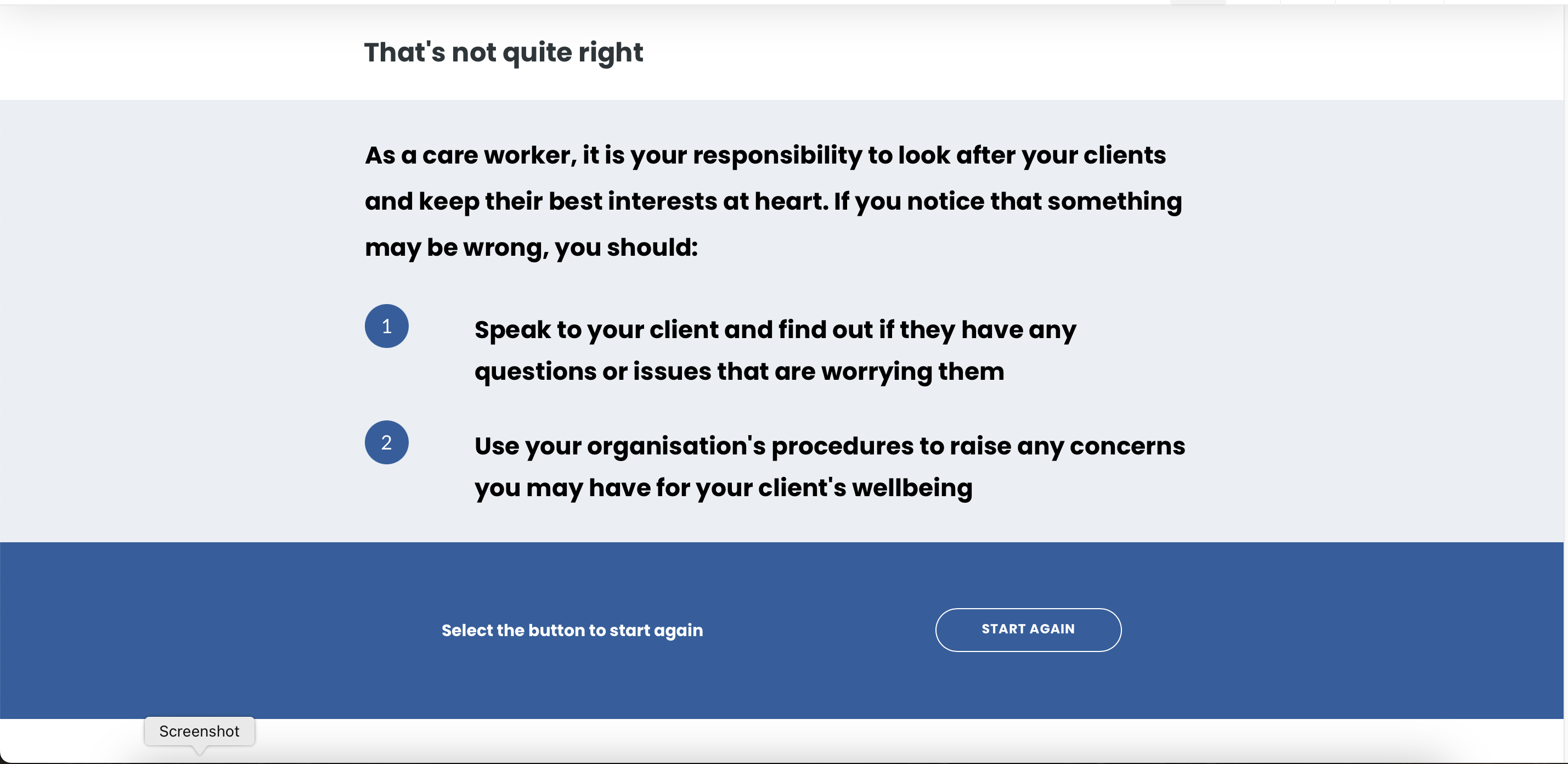1568x764 pixels.
Task: Click "questions or issues that are worrying them"
Action: pyautogui.click(x=739, y=372)
